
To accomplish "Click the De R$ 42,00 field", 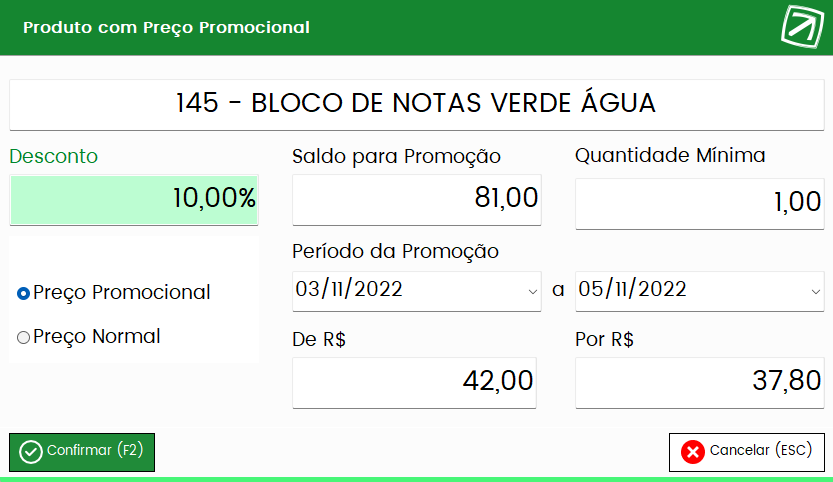I will coord(414,383).
